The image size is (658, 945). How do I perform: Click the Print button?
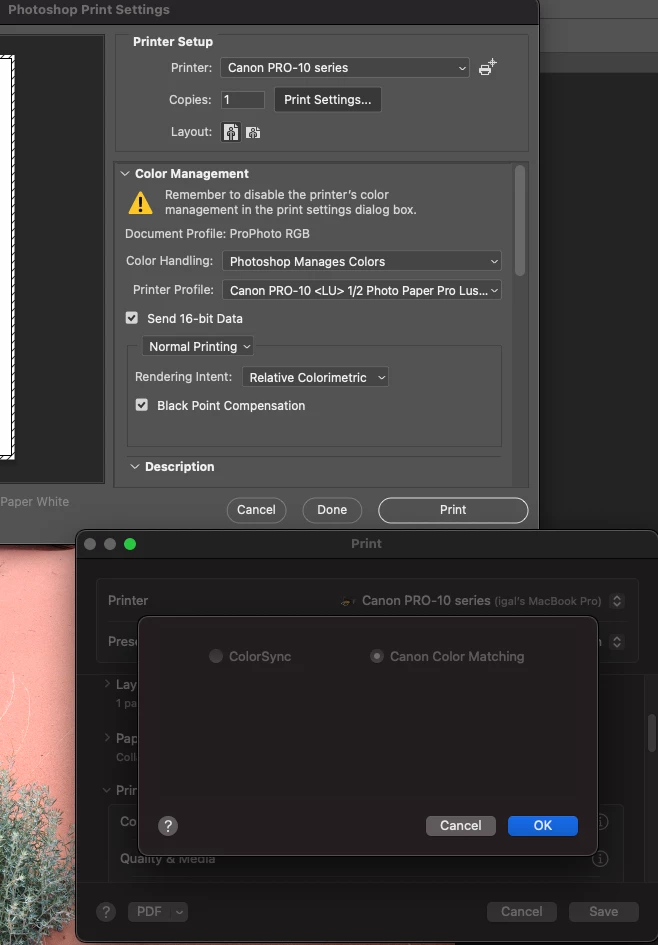point(453,510)
